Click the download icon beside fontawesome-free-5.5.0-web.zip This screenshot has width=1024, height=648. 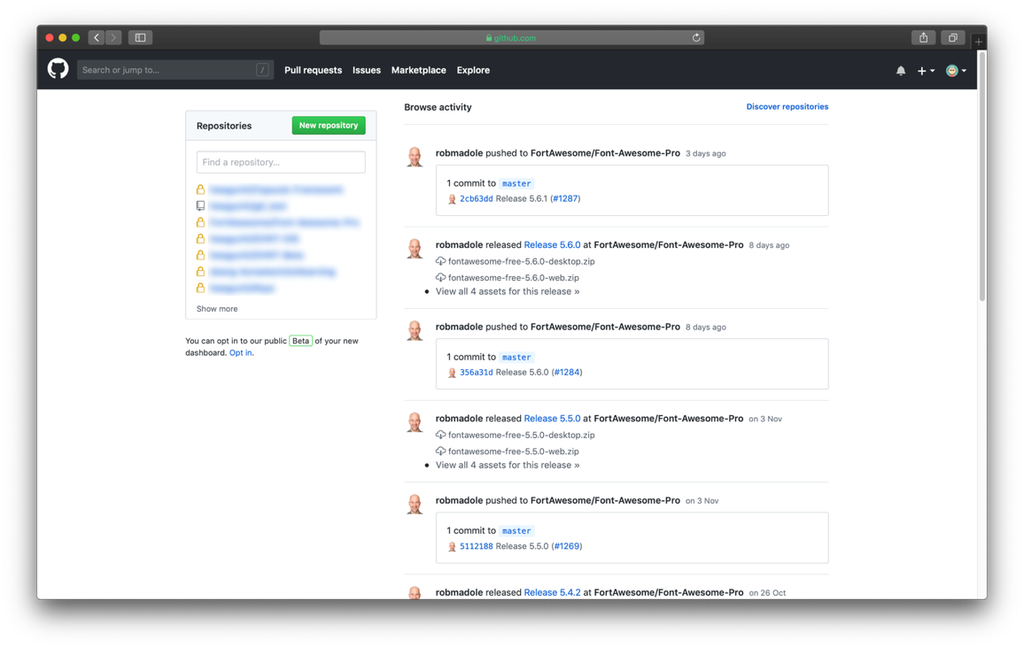pyautogui.click(x=441, y=451)
